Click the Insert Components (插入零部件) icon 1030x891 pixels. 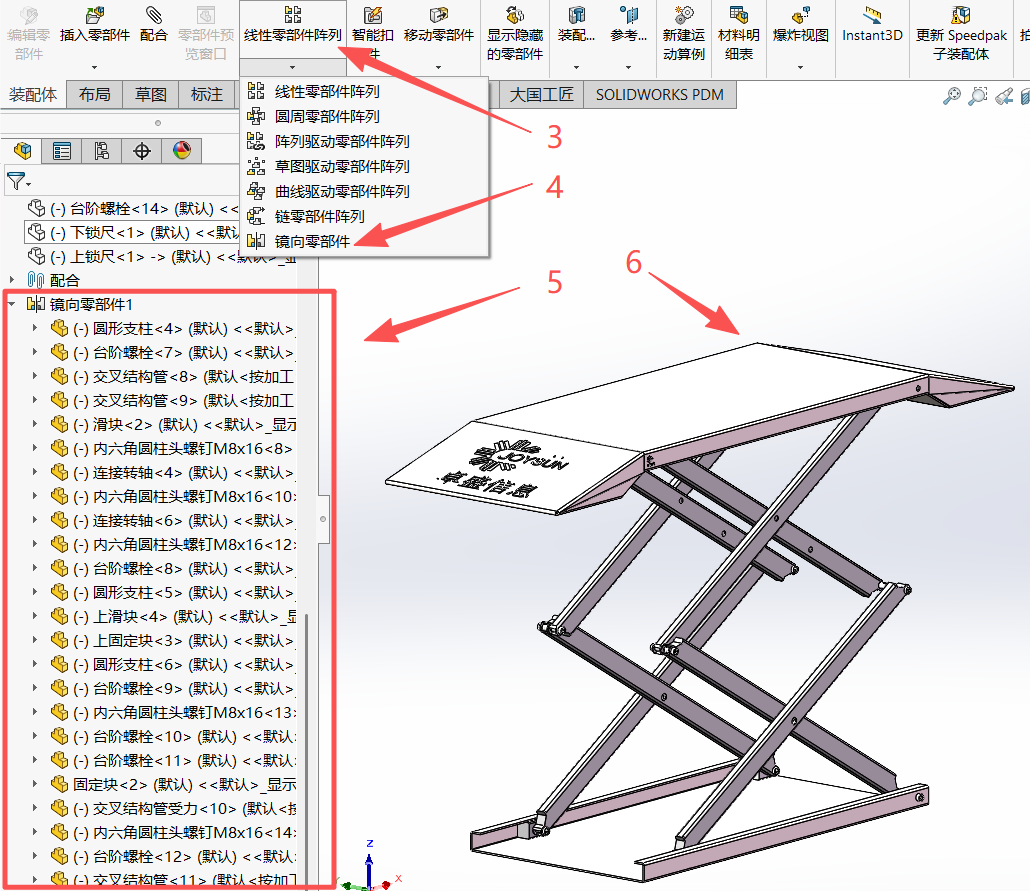95,16
